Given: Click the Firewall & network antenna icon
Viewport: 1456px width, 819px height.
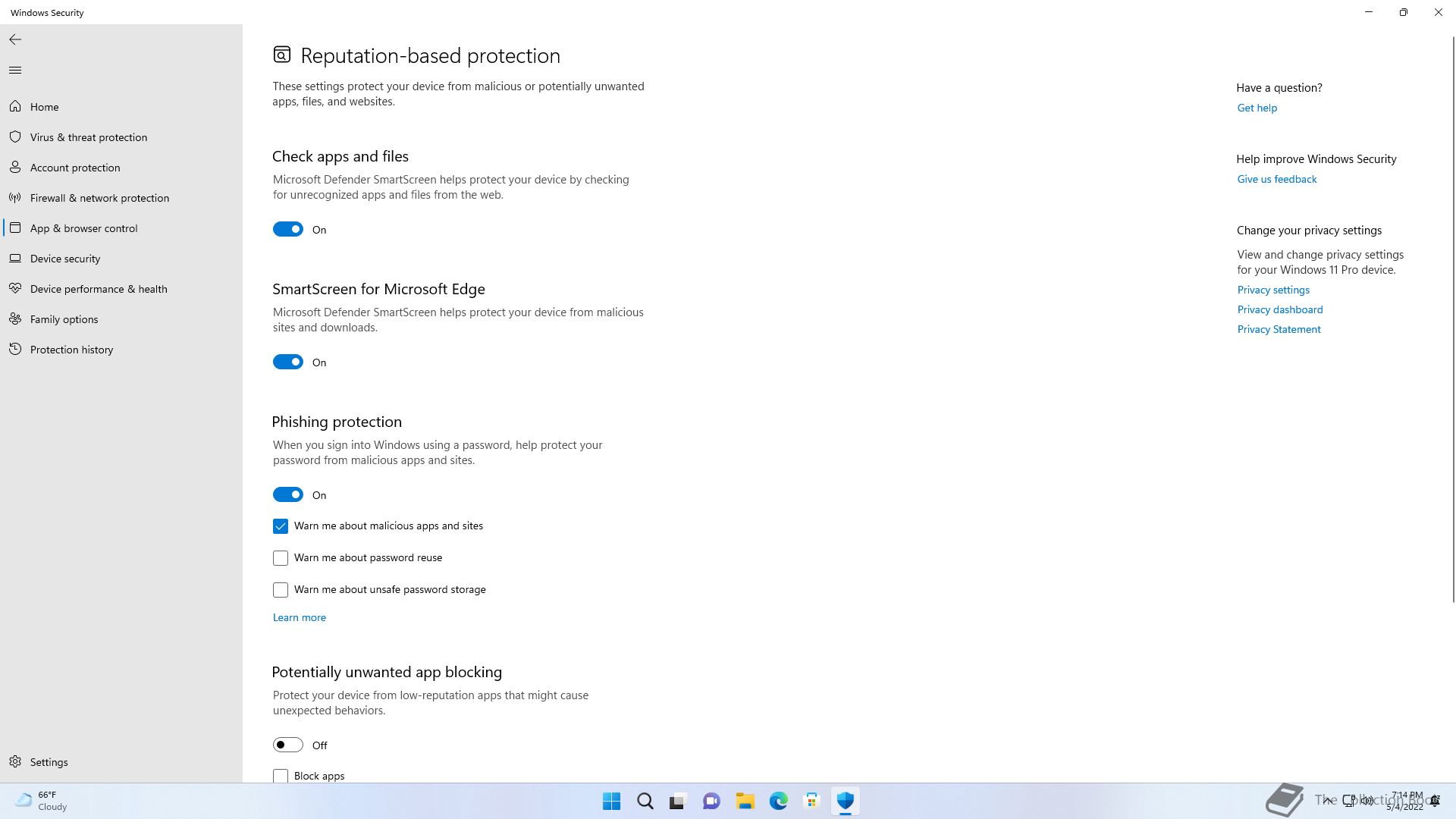Looking at the screenshot, I should click(x=15, y=198).
